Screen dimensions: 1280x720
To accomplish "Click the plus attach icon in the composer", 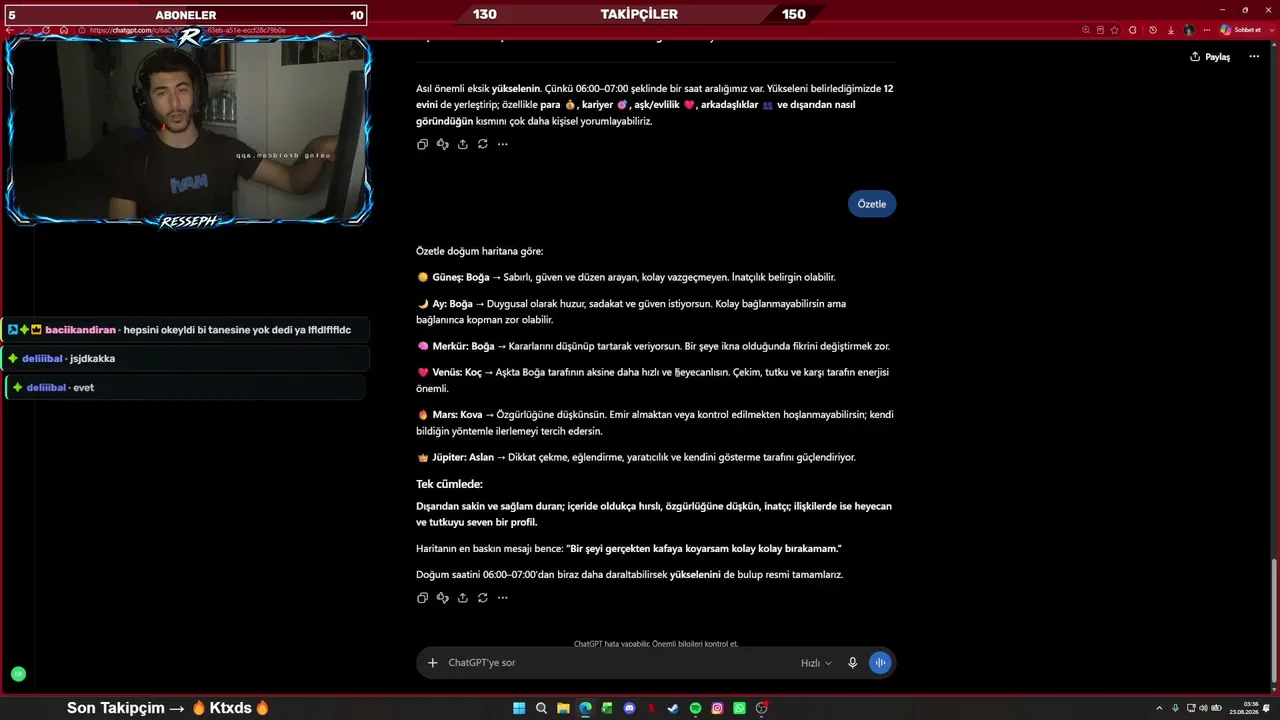I will pos(432,663).
